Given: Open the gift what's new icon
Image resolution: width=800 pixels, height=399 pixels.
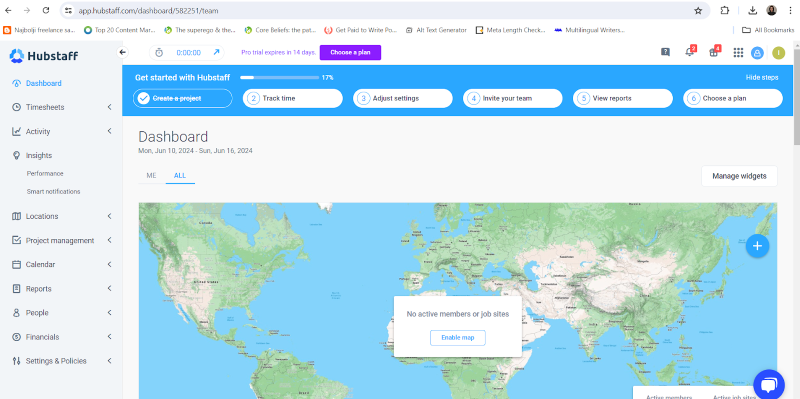Looking at the screenshot, I should click(714, 52).
